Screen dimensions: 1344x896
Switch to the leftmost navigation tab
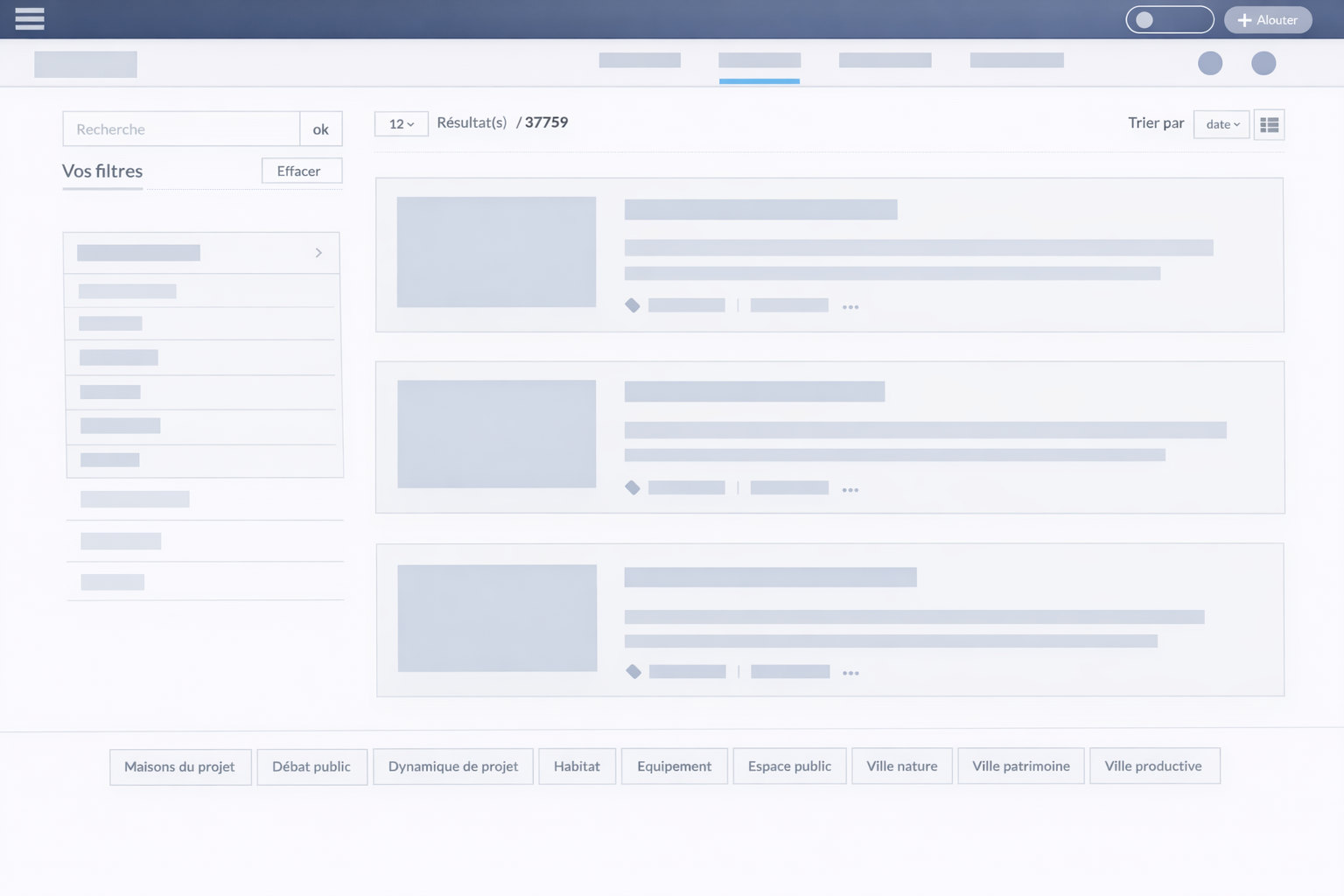(640, 60)
